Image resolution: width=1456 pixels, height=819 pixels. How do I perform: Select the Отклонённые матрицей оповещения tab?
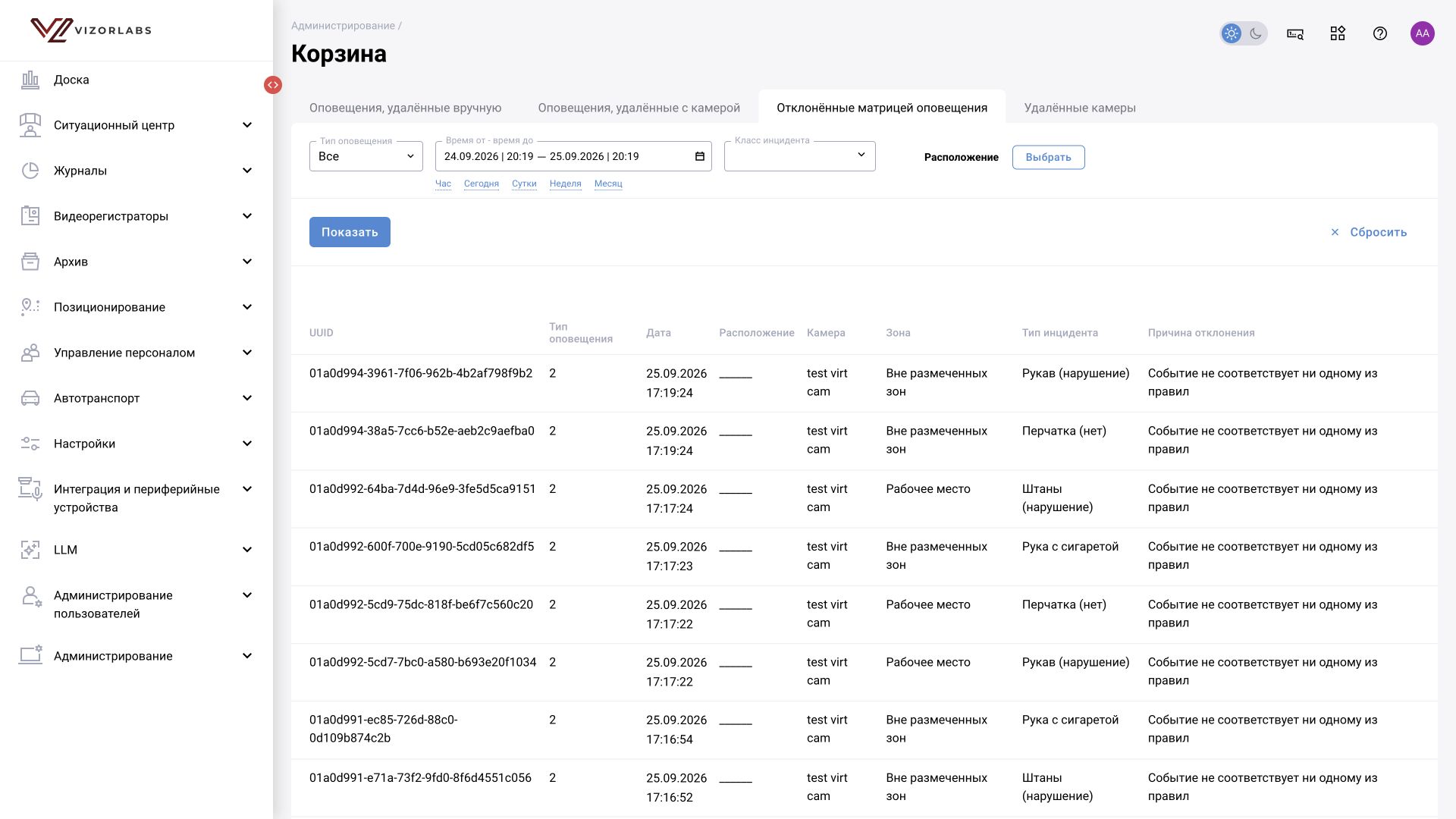click(x=882, y=108)
